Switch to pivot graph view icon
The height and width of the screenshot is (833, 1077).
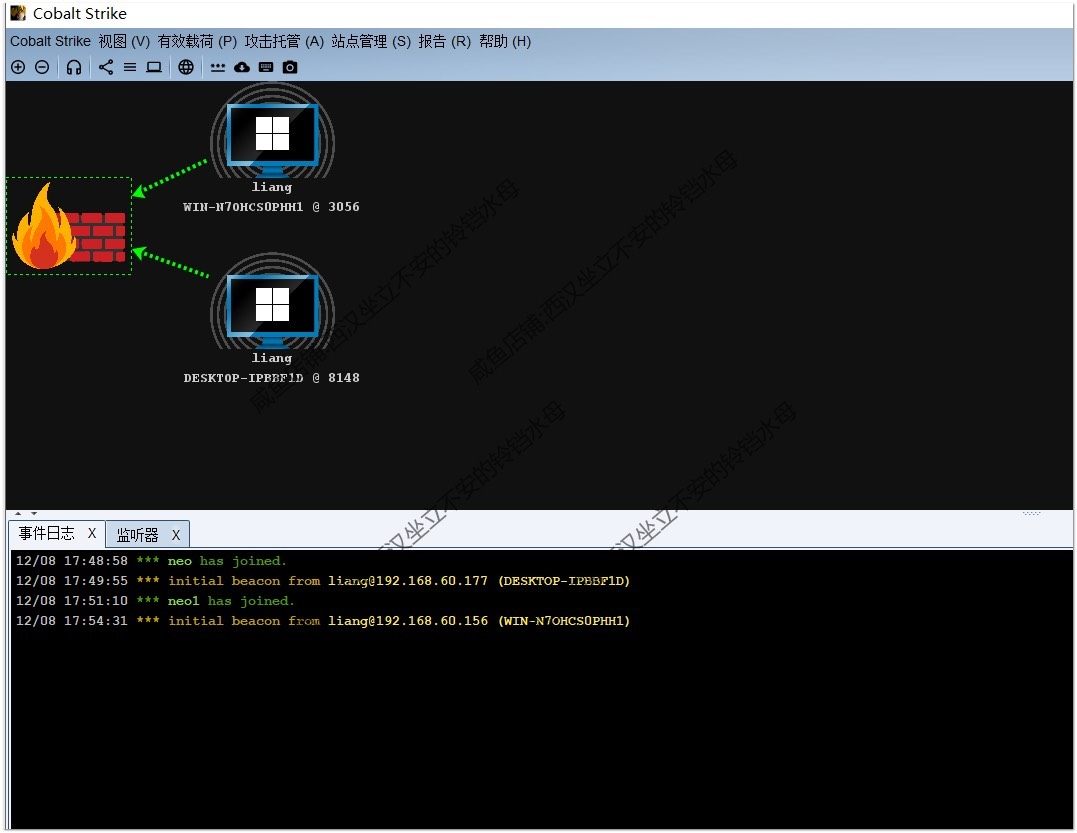(x=106, y=67)
